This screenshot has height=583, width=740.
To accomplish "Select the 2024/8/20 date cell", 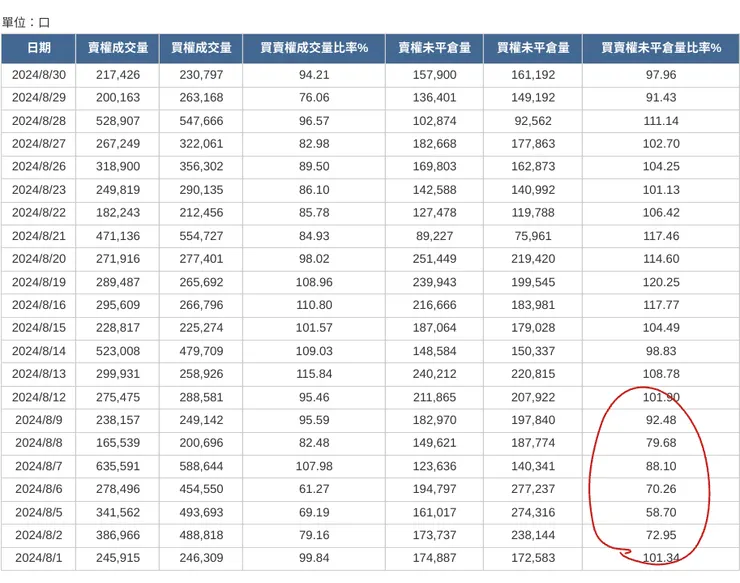I will click(x=39, y=259).
